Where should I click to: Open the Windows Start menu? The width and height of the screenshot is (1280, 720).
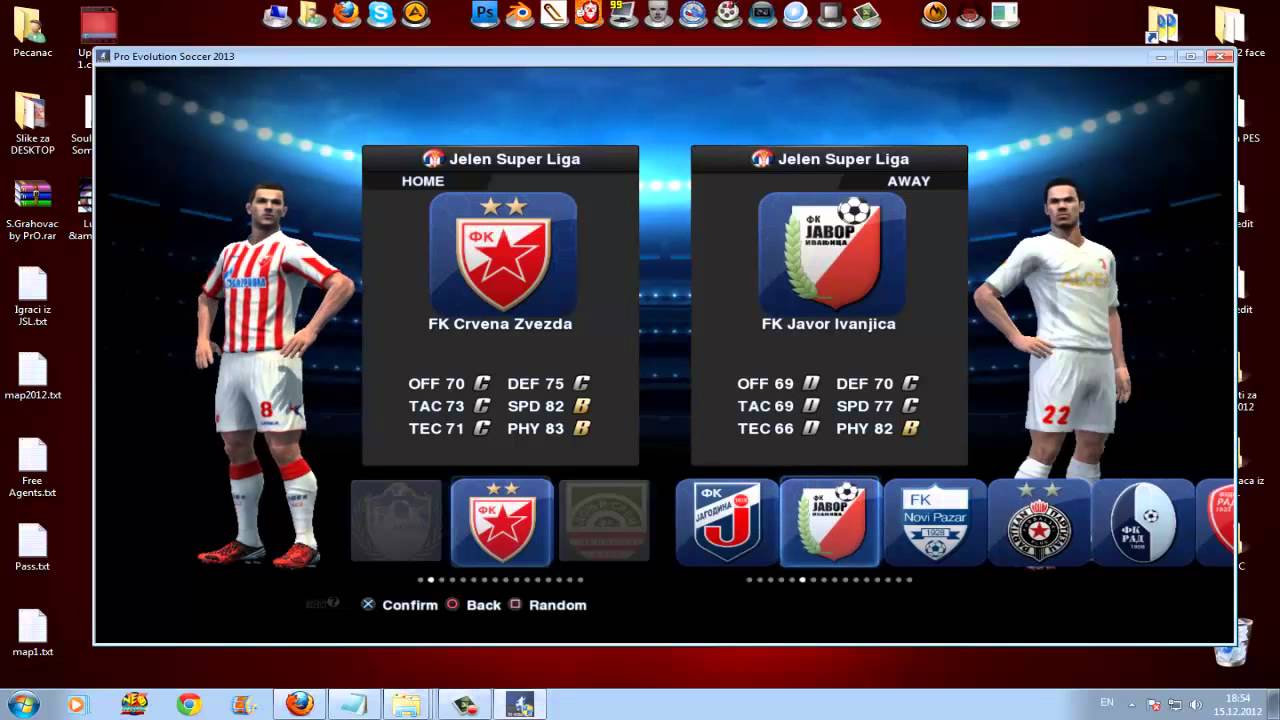22,704
